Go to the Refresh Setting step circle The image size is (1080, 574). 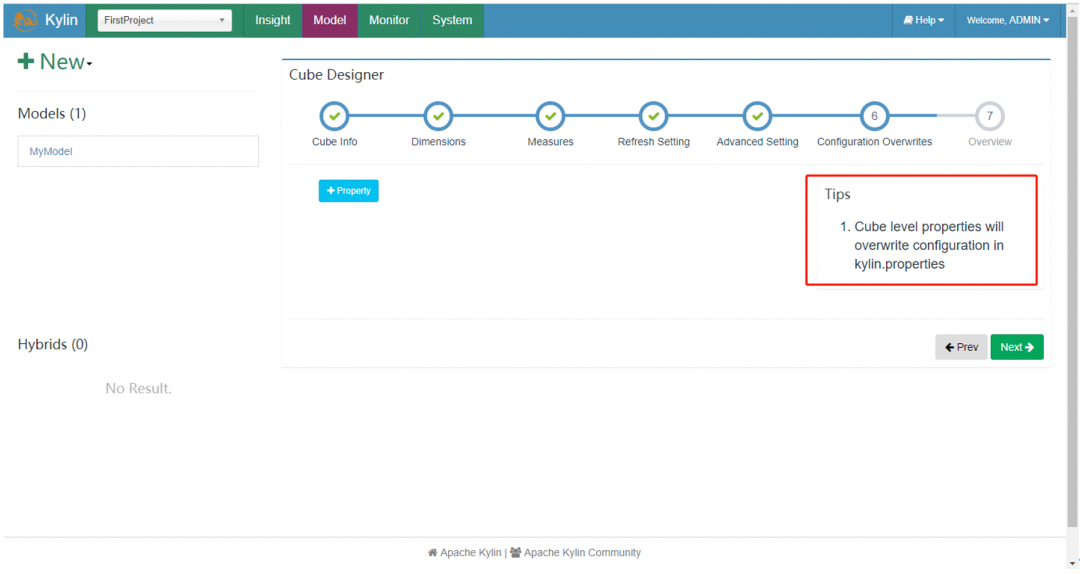[654, 116]
